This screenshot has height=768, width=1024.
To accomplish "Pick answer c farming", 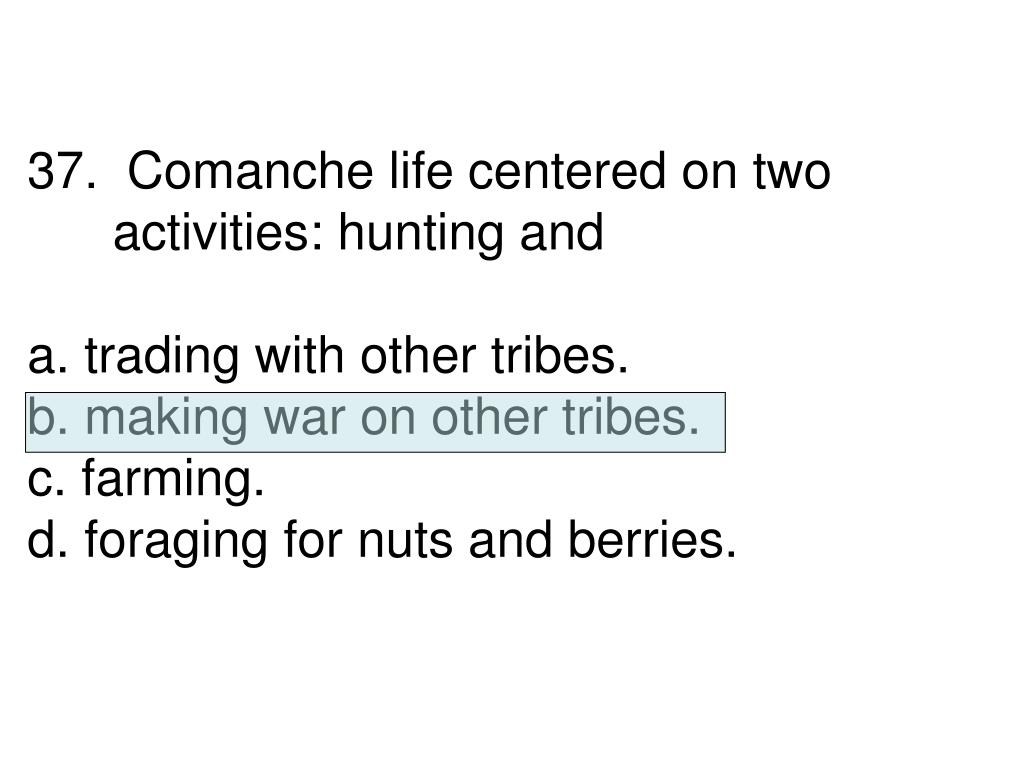I will (x=146, y=479).
